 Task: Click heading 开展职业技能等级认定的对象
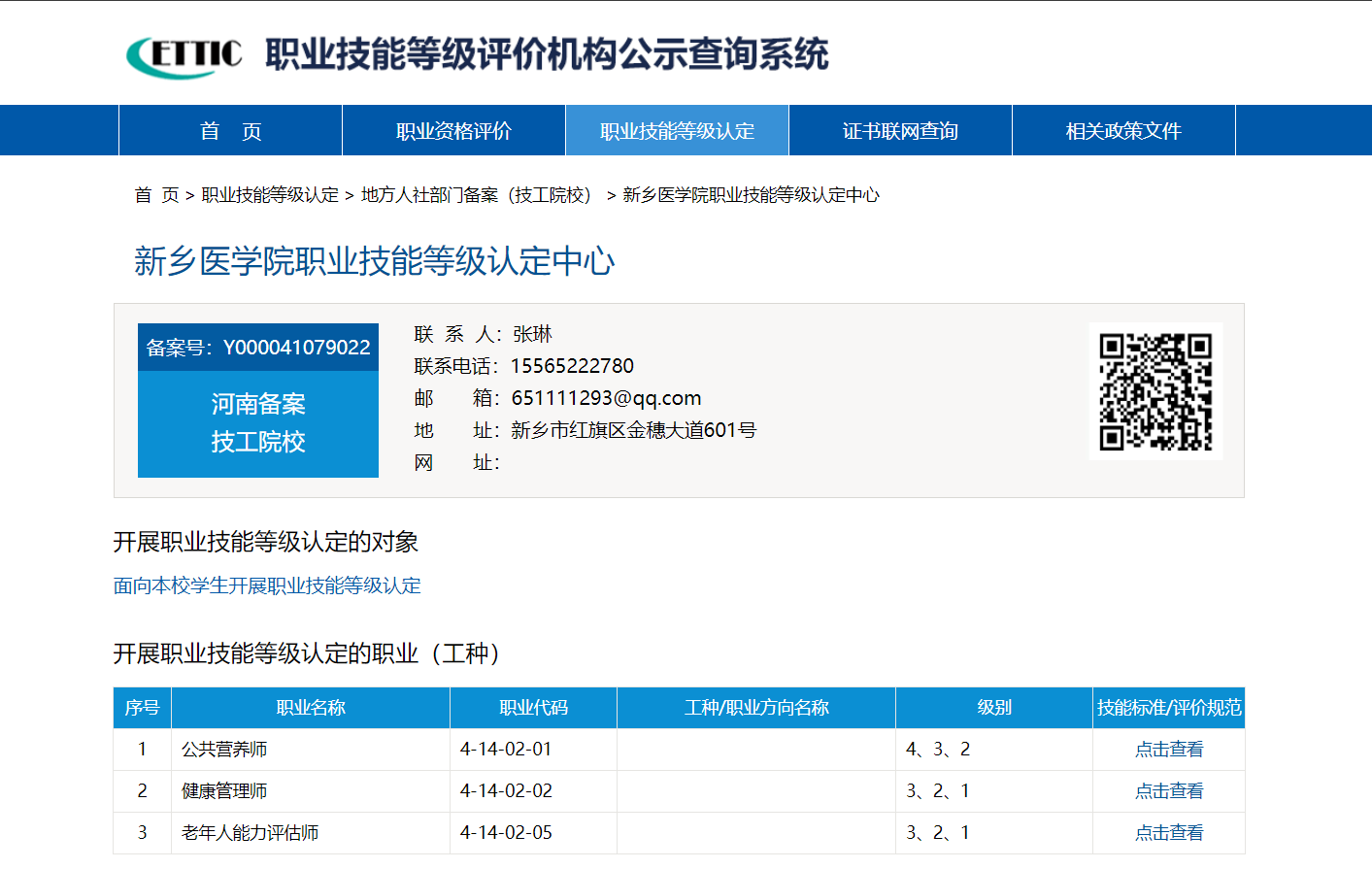(266, 542)
